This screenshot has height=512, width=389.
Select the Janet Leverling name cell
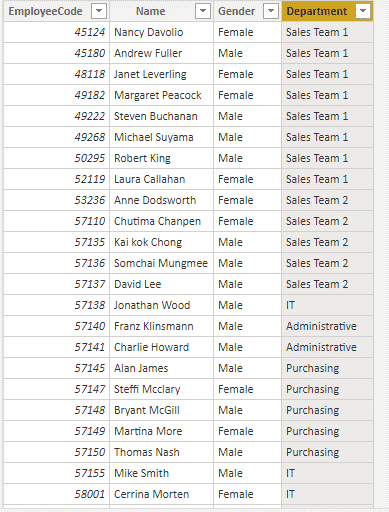161,74
